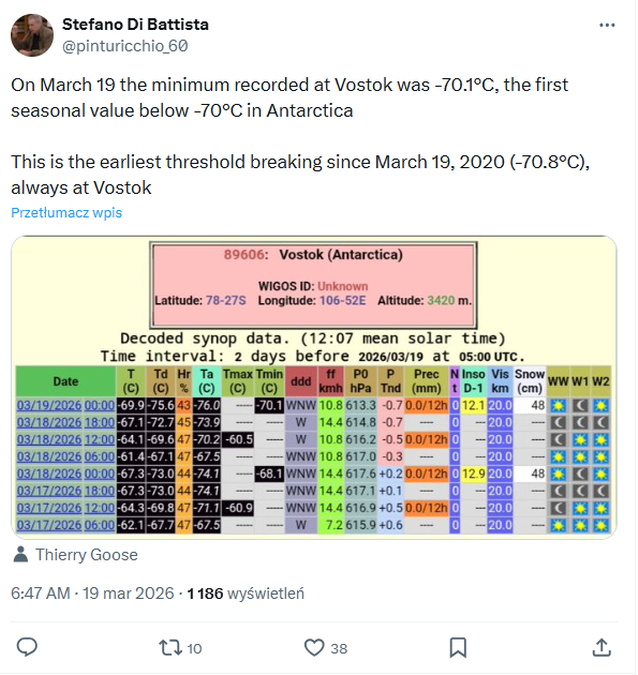Click the share upload icon
Image resolution: width=638 pixels, height=675 pixels.
pos(602,647)
